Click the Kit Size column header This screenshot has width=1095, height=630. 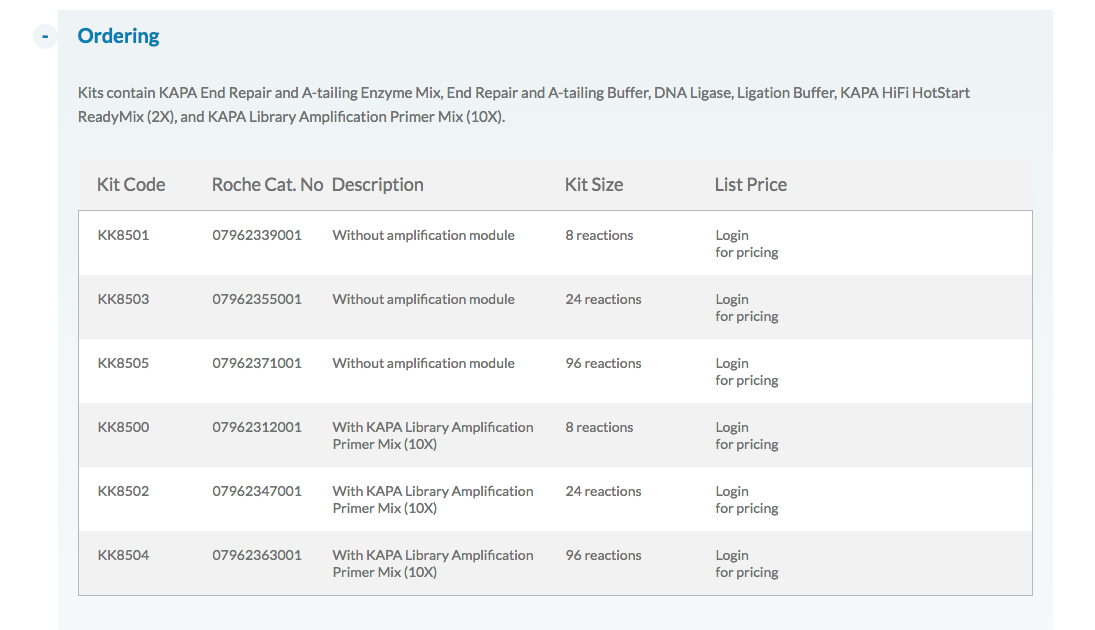coord(594,184)
